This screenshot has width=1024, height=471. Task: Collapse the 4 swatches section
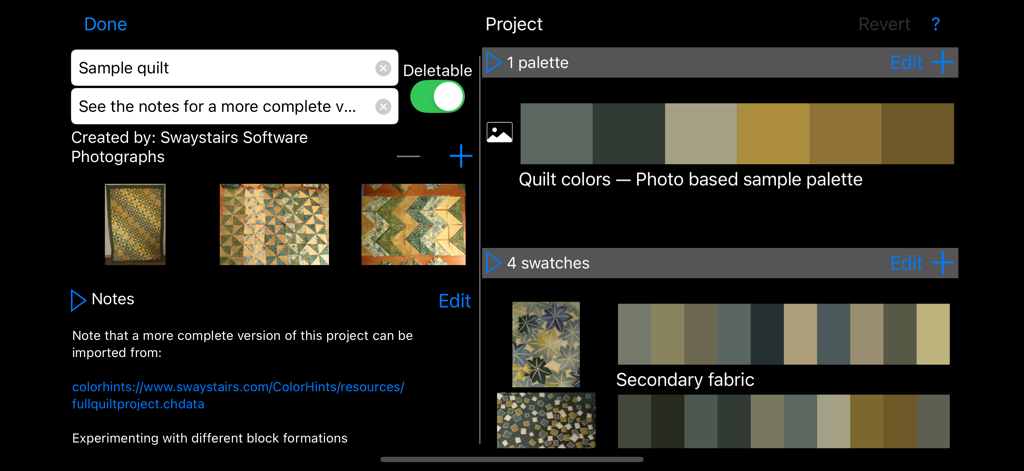(494, 263)
